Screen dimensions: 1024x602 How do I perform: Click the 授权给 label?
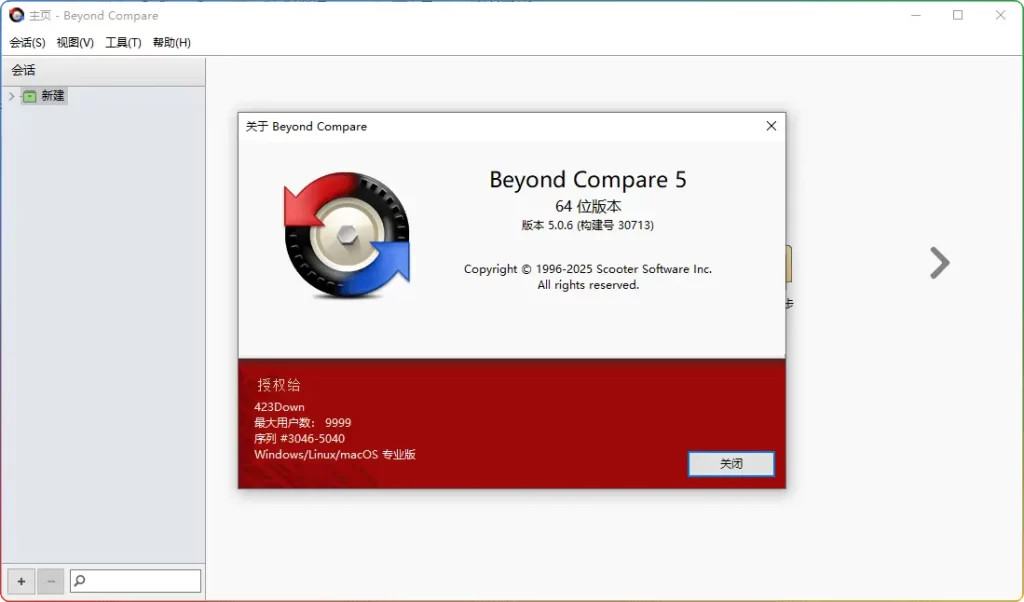coord(279,385)
